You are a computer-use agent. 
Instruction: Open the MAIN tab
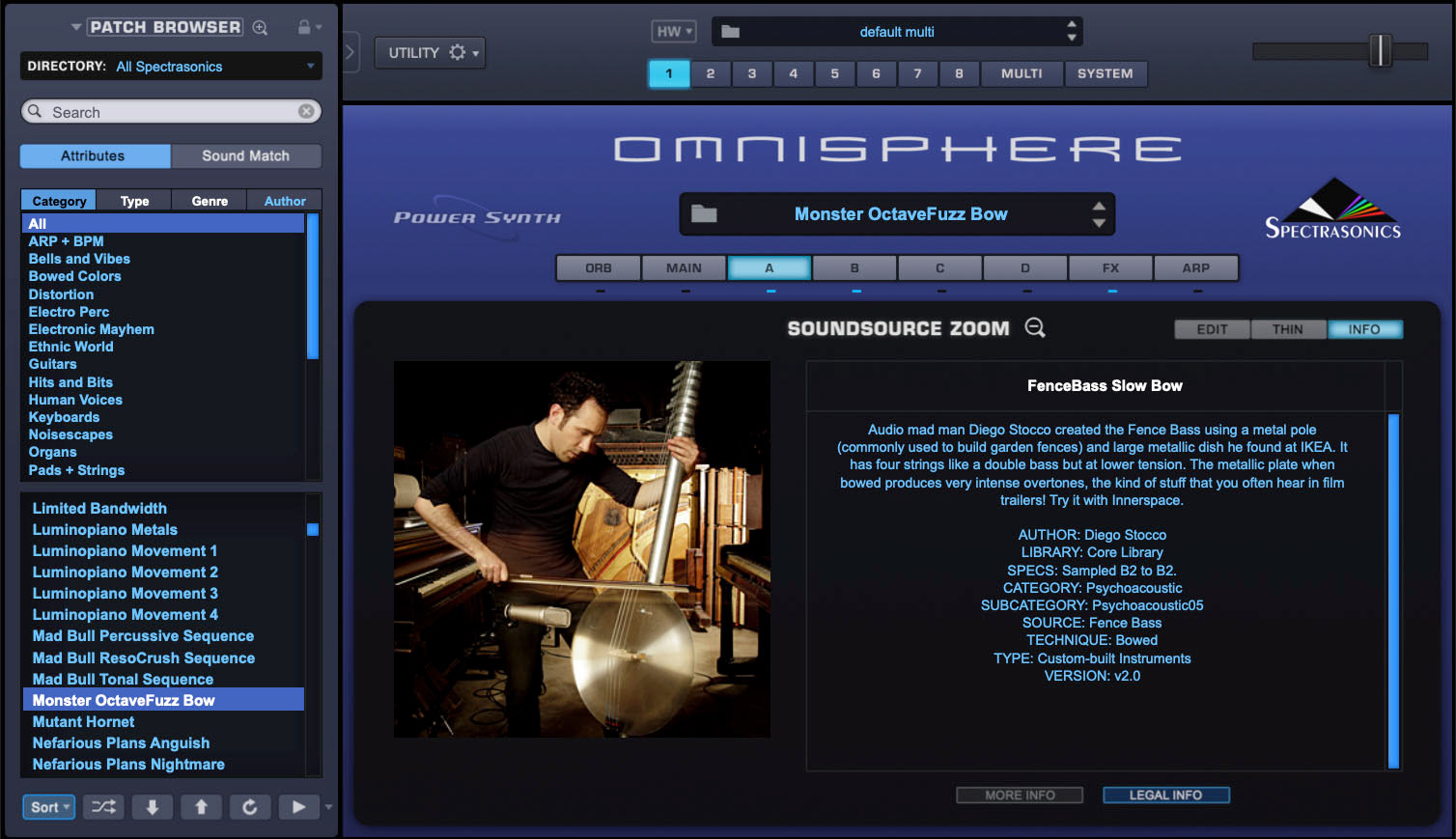pyautogui.click(x=684, y=267)
